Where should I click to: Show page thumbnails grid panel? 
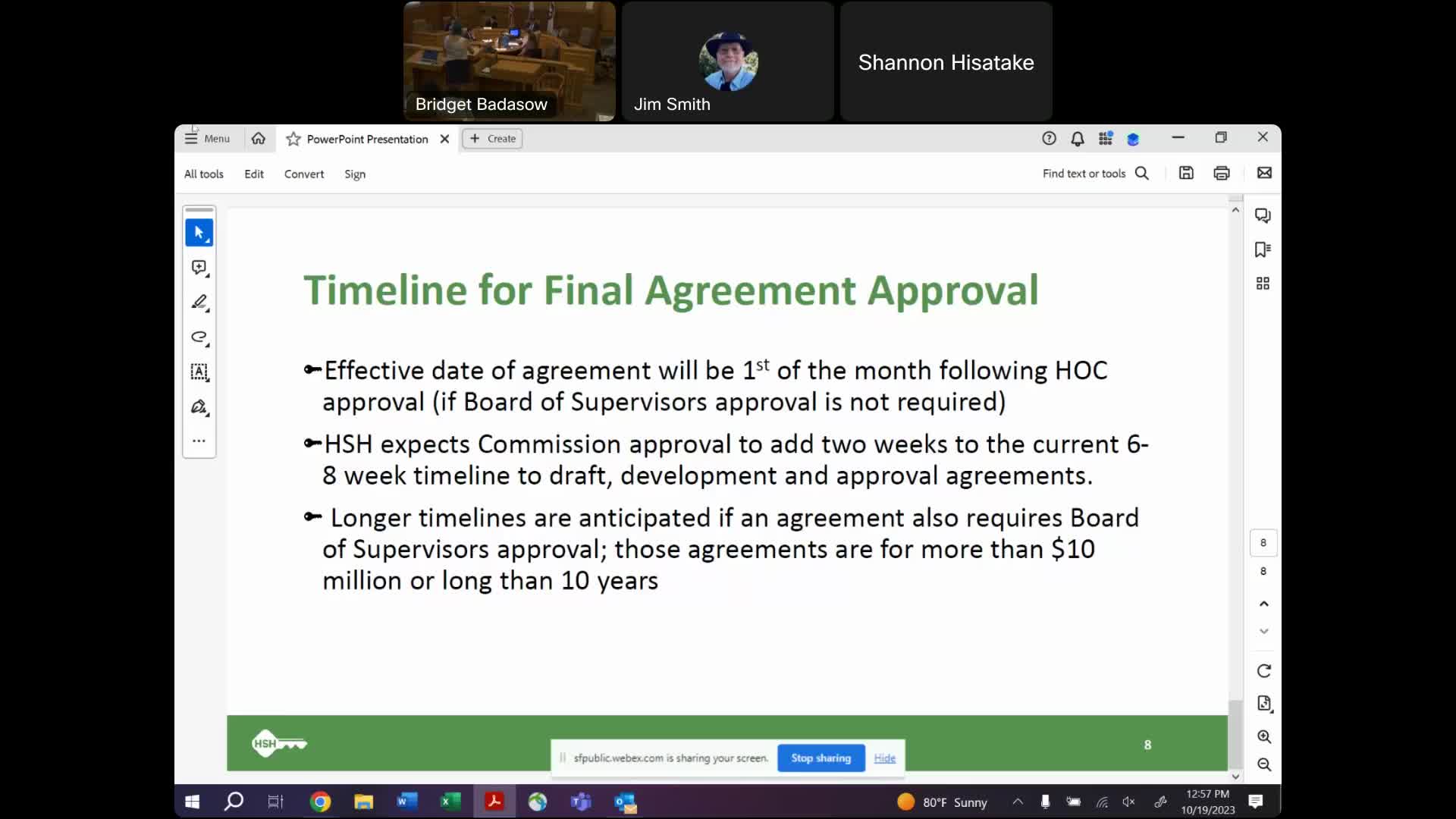click(1263, 284)
